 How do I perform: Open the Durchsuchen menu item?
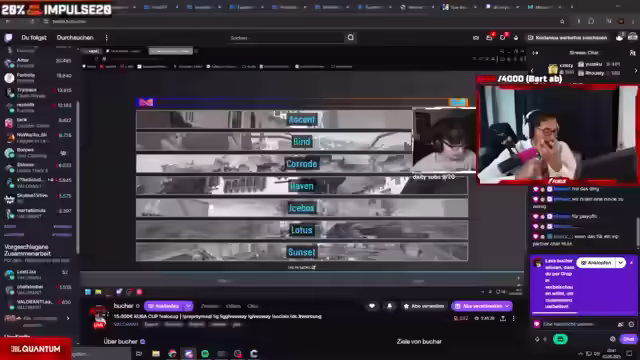pyautogui.click(x=75, y=38)
